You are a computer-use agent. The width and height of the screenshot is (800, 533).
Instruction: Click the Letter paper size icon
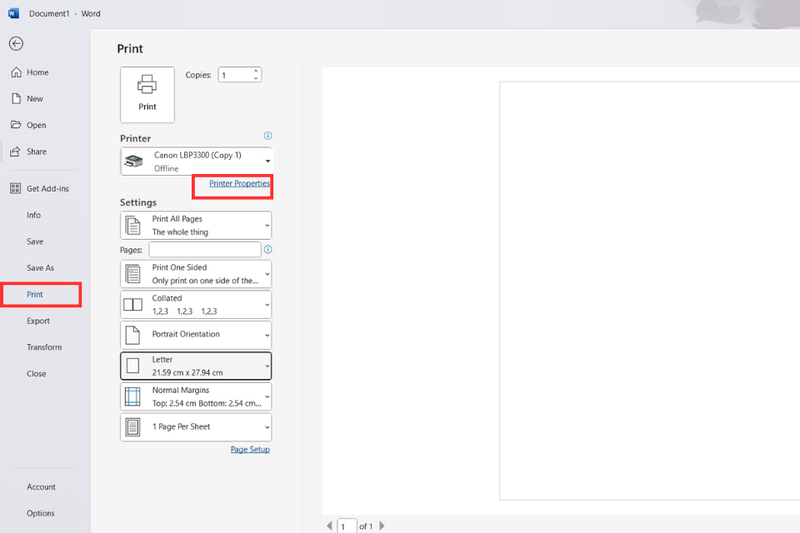tap(133, 366)
